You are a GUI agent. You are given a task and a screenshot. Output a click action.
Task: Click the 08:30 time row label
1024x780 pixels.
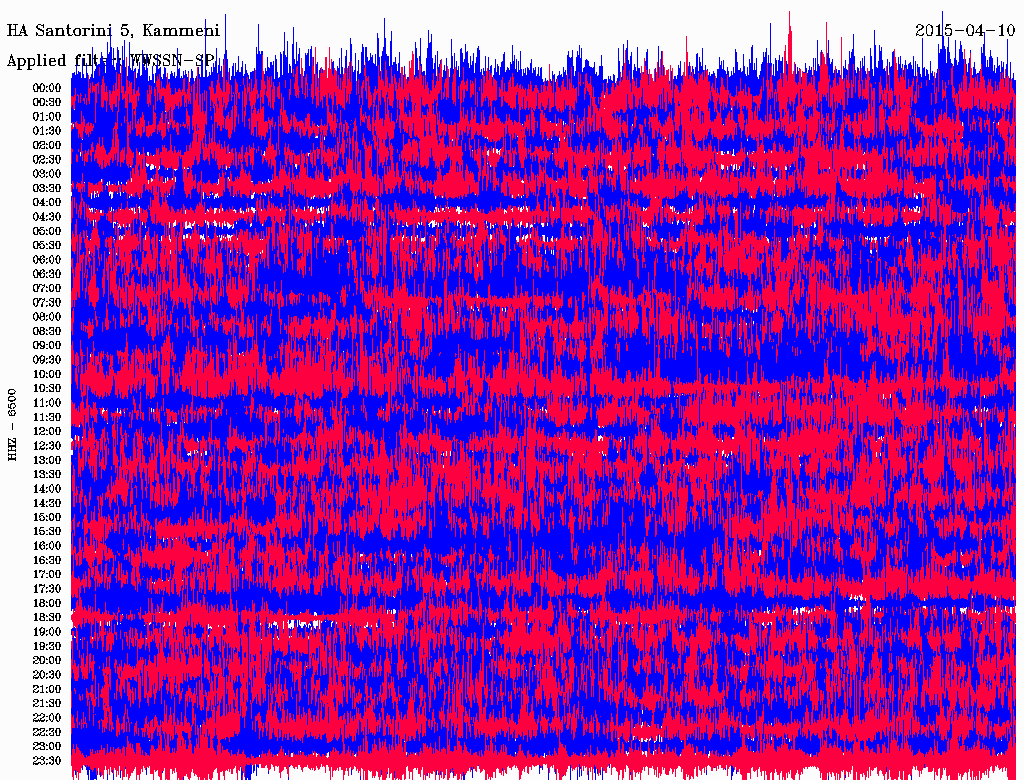pos(47,331)
